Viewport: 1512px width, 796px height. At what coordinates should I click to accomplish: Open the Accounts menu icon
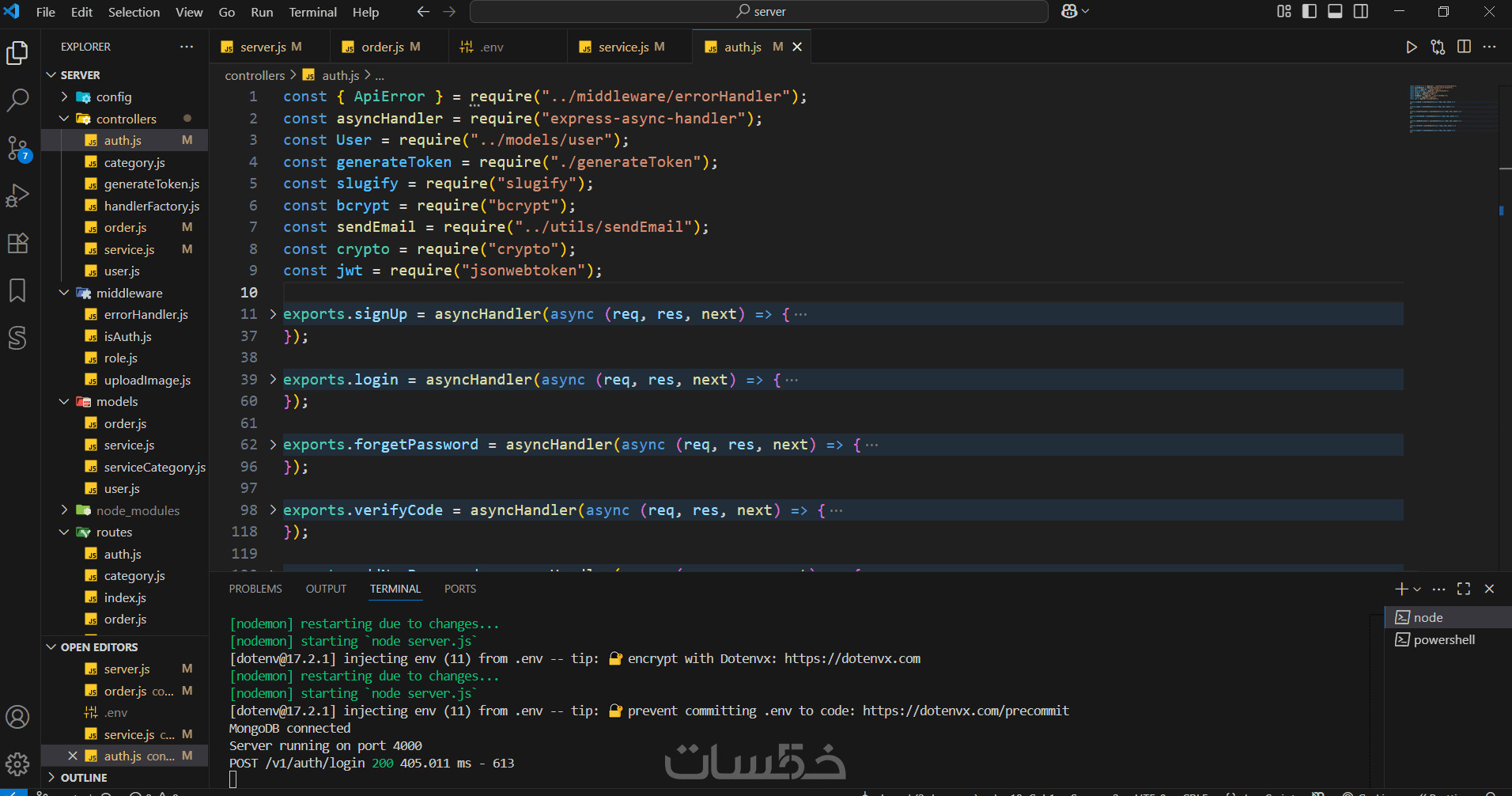pos(17,718)
